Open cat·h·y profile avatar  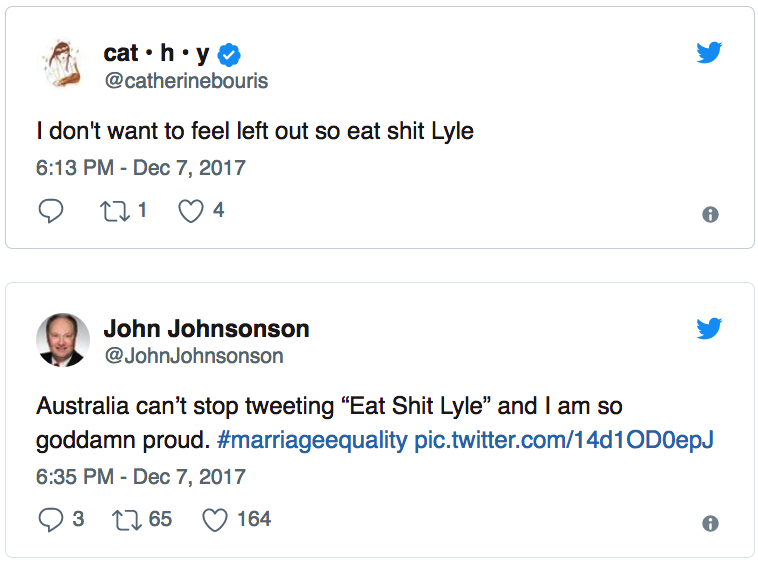(x=64, y=66)
